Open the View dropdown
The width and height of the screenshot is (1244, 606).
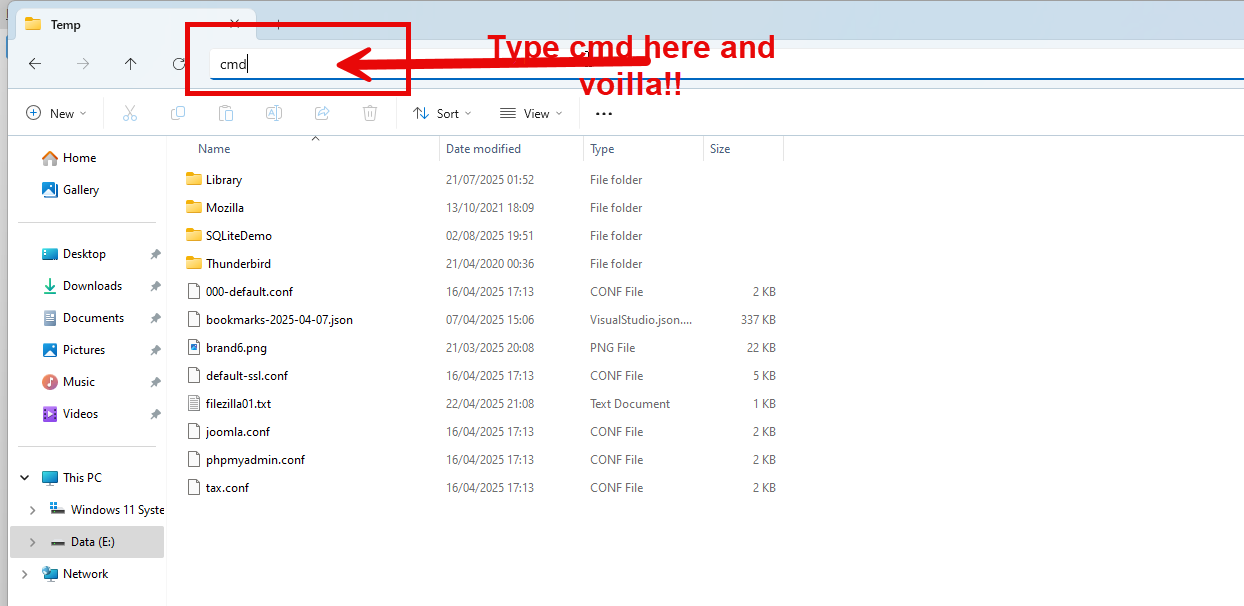(x=531, y=114)
